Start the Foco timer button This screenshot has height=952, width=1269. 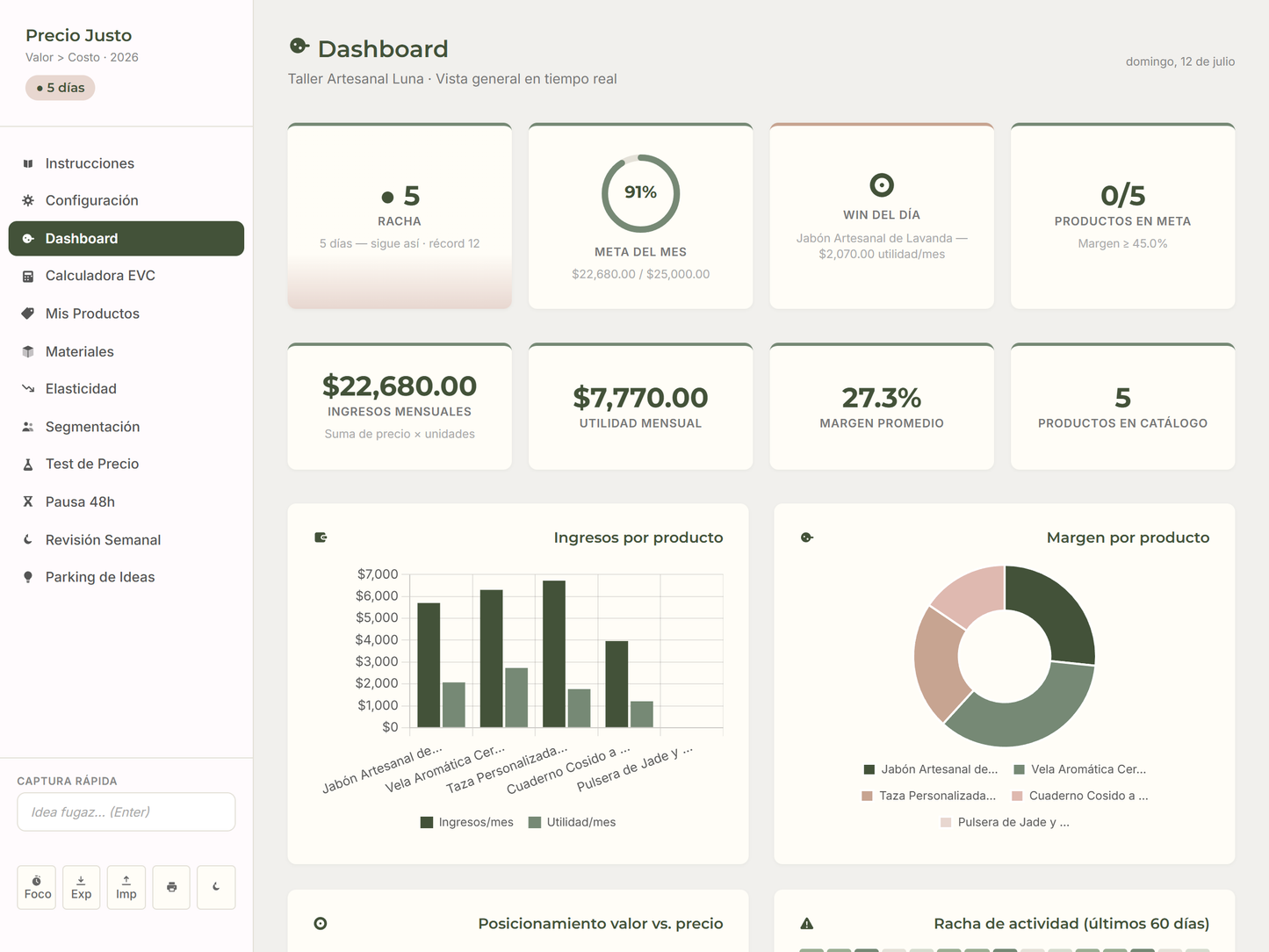(x=37, y=887)
